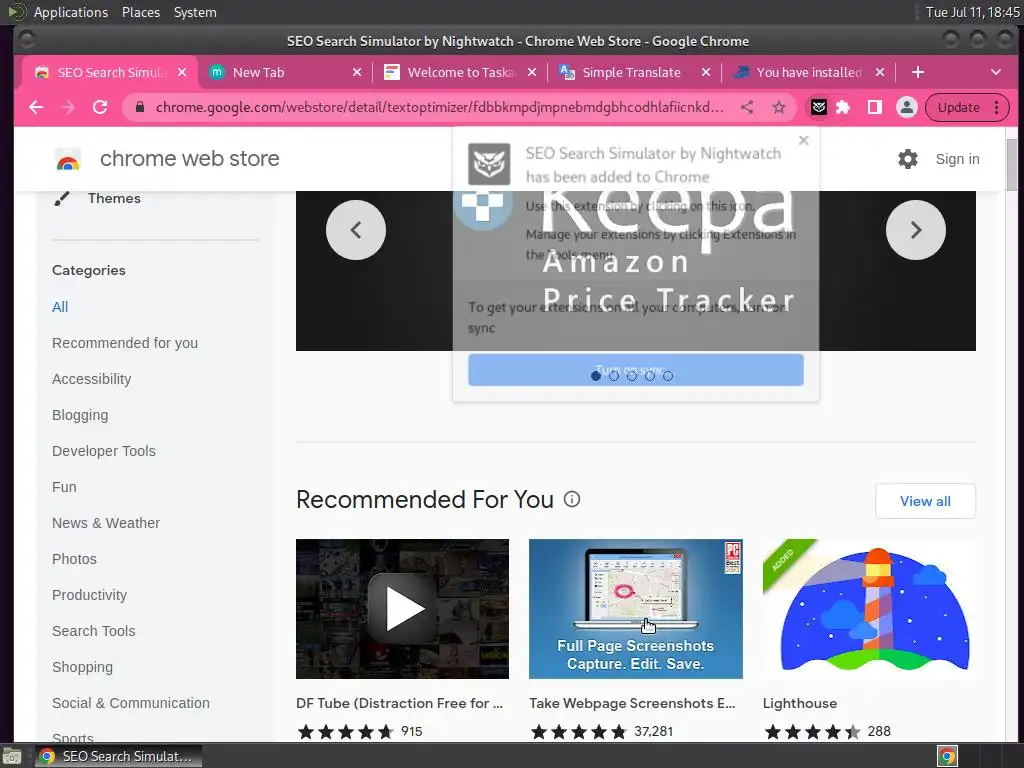The width and height of the screenshot is (1024, 768).
Task: Open the Applications menu
Action: click(71, 12)
